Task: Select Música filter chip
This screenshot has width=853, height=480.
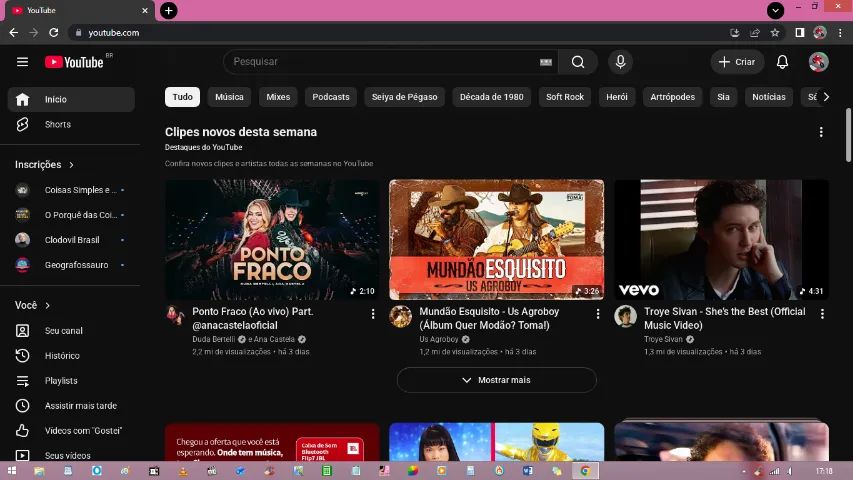Action: pos(229,97)
